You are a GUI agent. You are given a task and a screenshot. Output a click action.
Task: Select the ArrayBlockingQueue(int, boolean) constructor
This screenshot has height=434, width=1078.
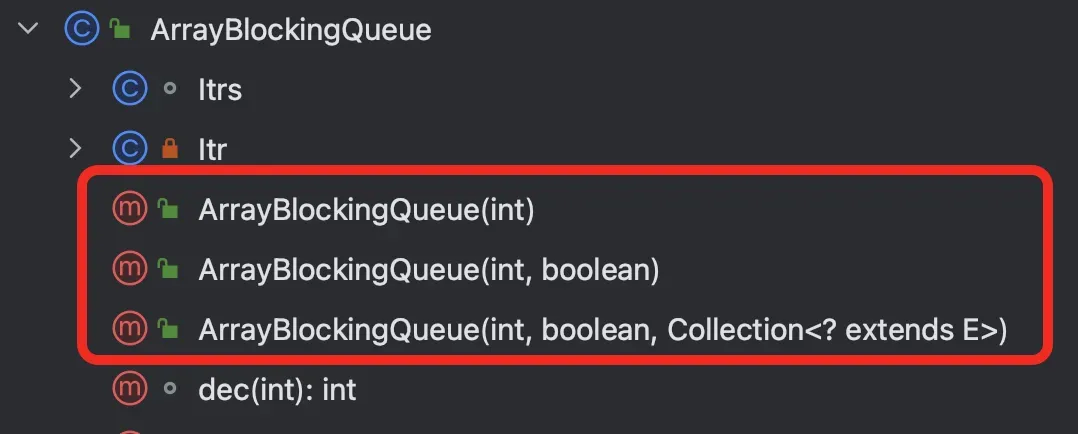click(428, 269)
